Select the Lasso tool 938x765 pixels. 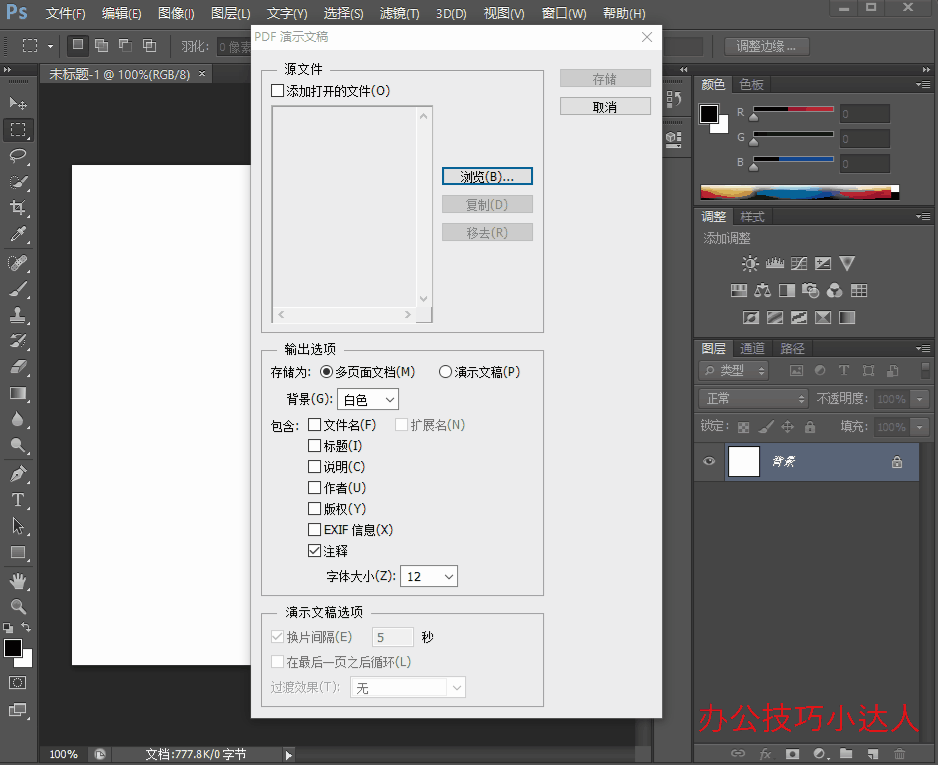(x=18, y=156)
